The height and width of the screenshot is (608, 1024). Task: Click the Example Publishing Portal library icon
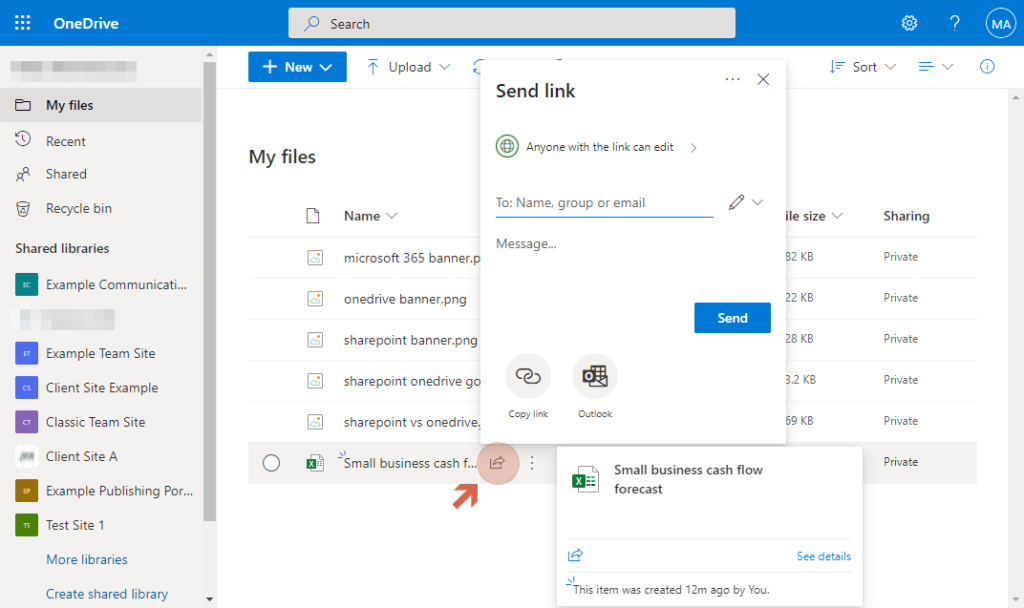27,490
